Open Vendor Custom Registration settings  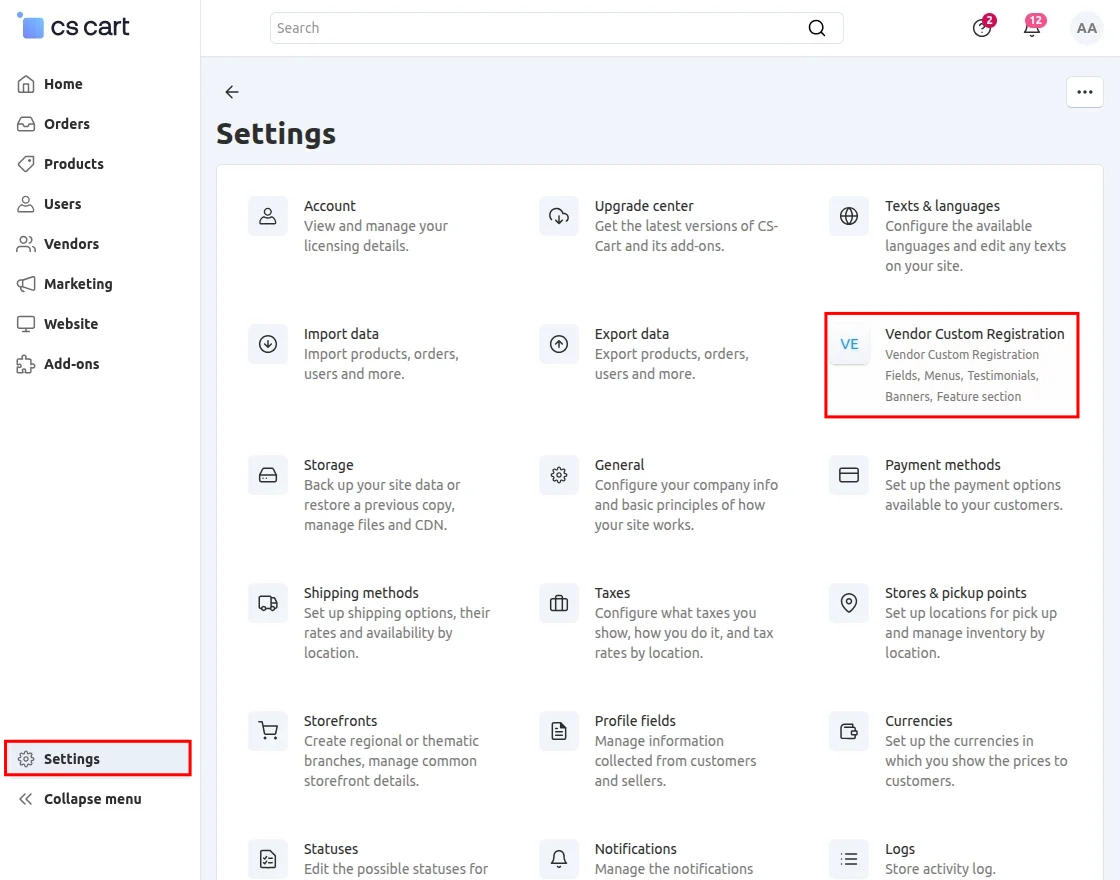[x=974, y=334]
